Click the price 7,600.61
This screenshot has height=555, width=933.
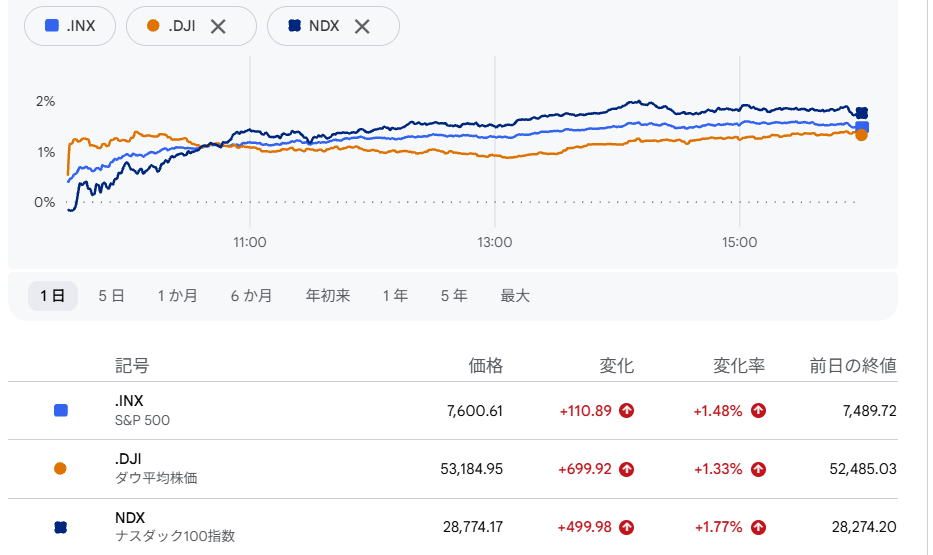coord(475,411)
